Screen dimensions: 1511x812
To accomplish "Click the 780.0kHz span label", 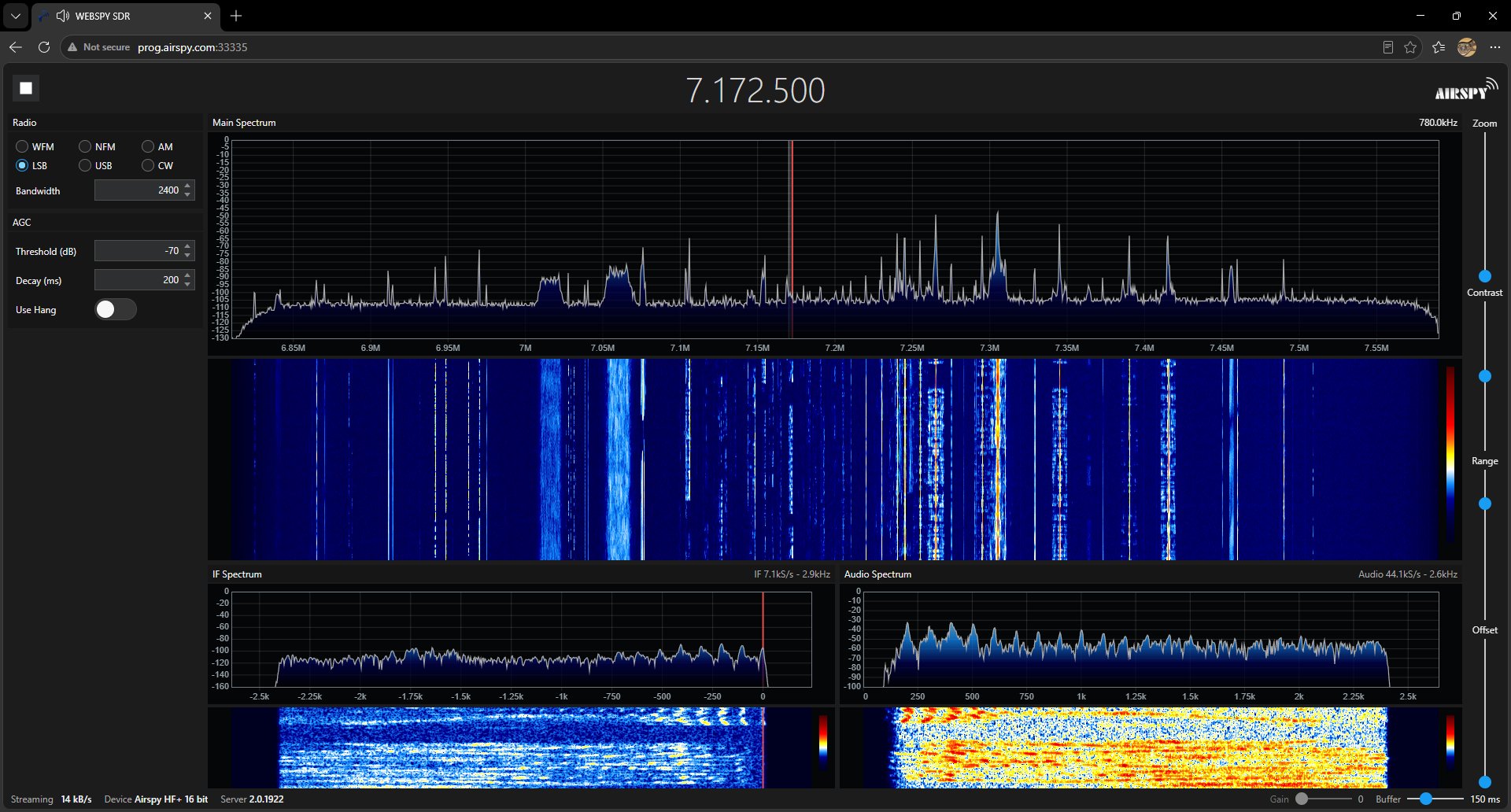I will coord(1438,123).
